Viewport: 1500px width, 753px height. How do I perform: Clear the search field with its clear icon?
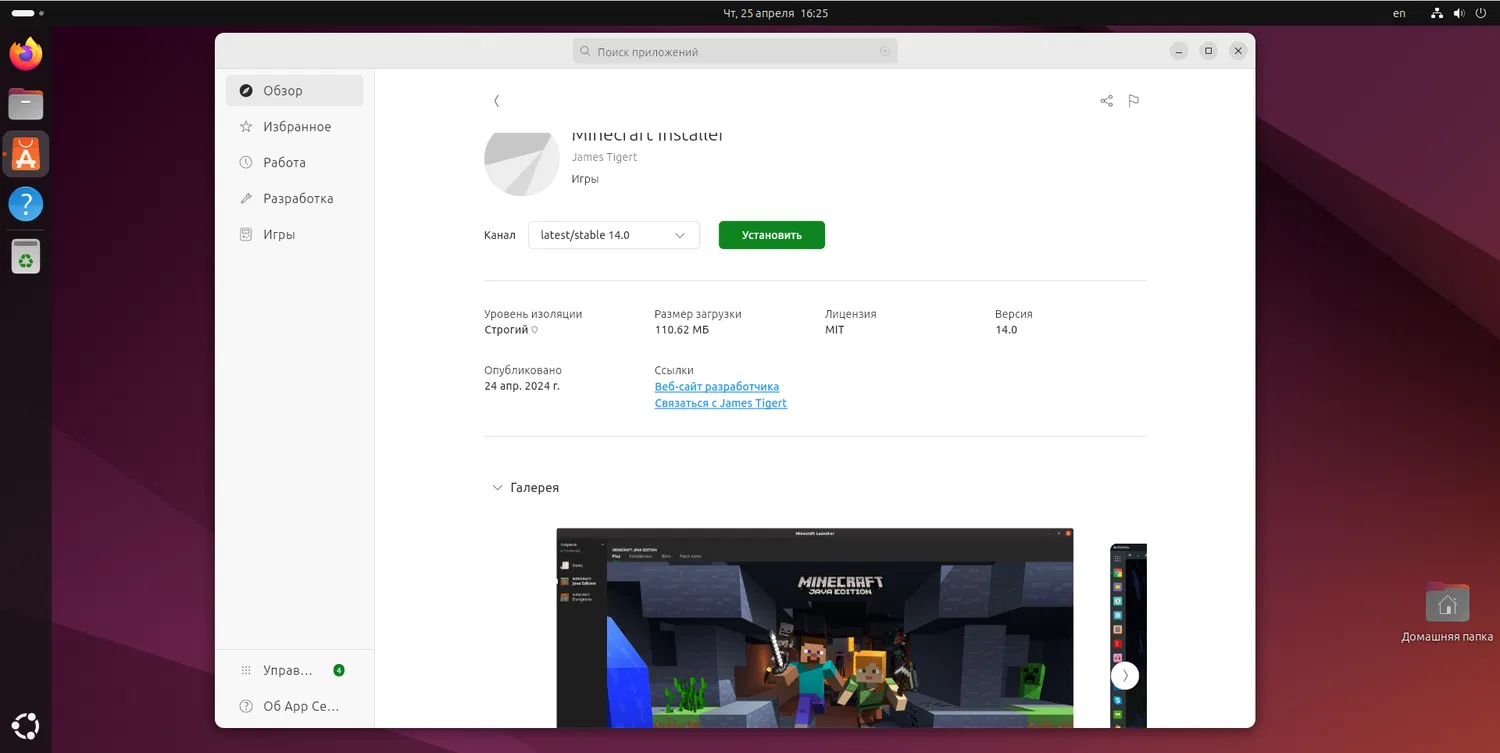coord(885,51)
